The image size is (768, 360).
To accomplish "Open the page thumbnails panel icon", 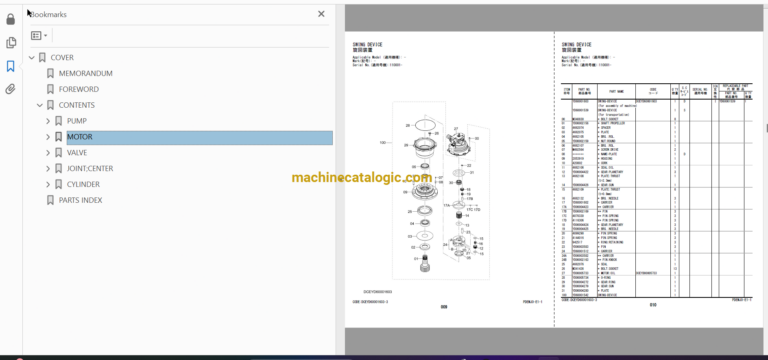I will click(10, 43).
